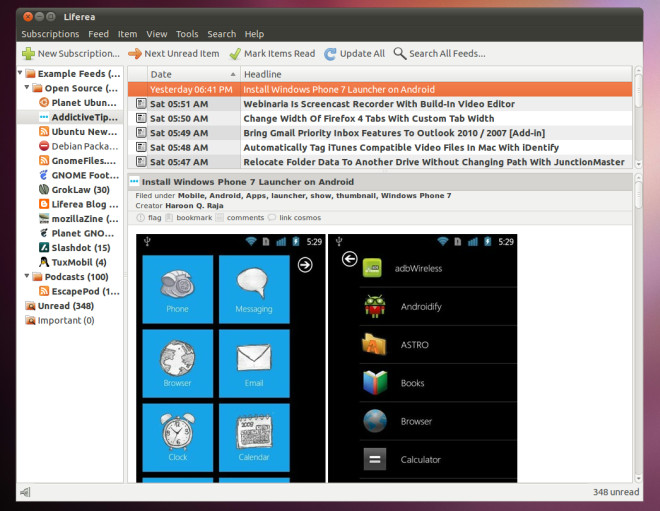660x511 pixels.
Task: Select the AddictiveTips feed icon
Action: click(x=44, y=117)
